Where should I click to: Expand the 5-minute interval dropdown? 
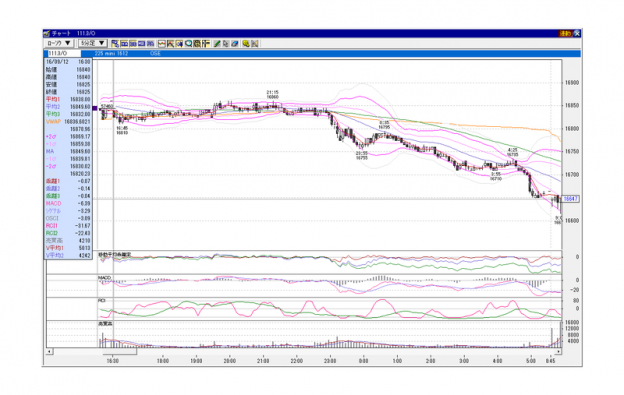click(x=93, y=43)
